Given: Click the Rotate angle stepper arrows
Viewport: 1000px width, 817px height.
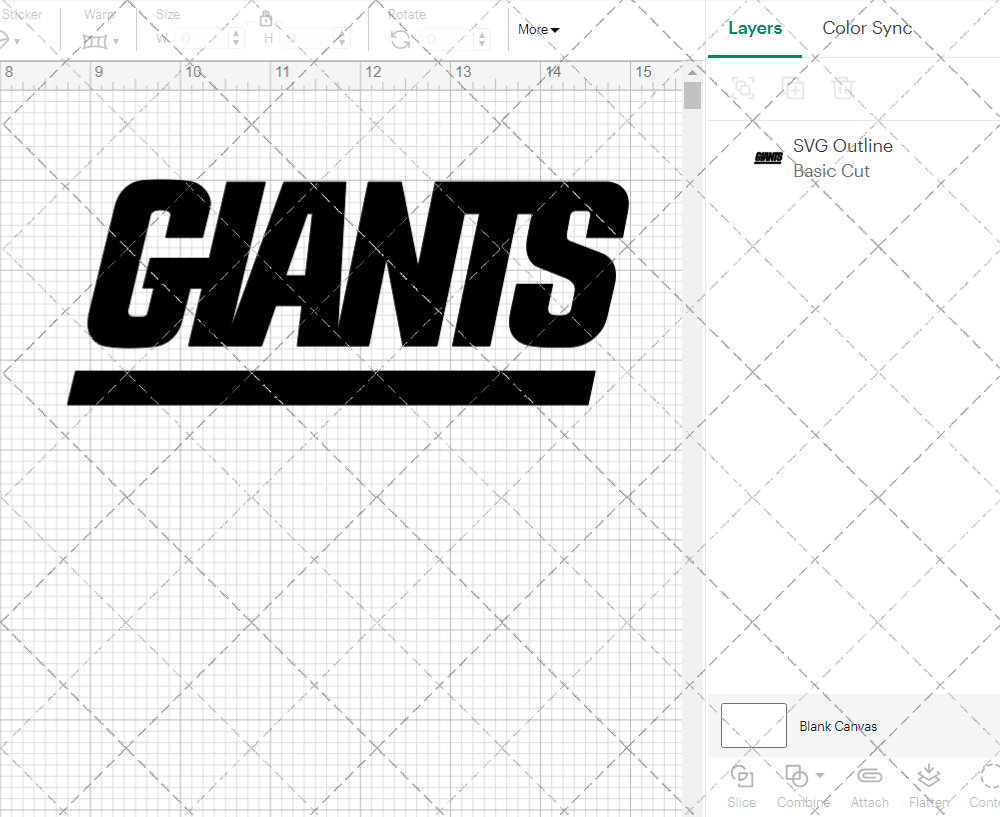Looking at the screenshot, I should (x=483, y=39).
